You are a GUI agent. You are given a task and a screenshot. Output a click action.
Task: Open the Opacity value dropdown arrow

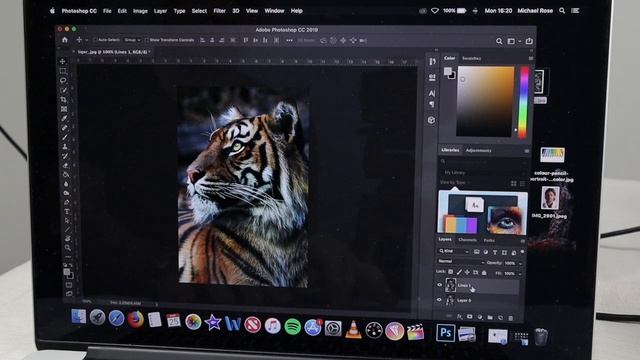tap(520, 263)
